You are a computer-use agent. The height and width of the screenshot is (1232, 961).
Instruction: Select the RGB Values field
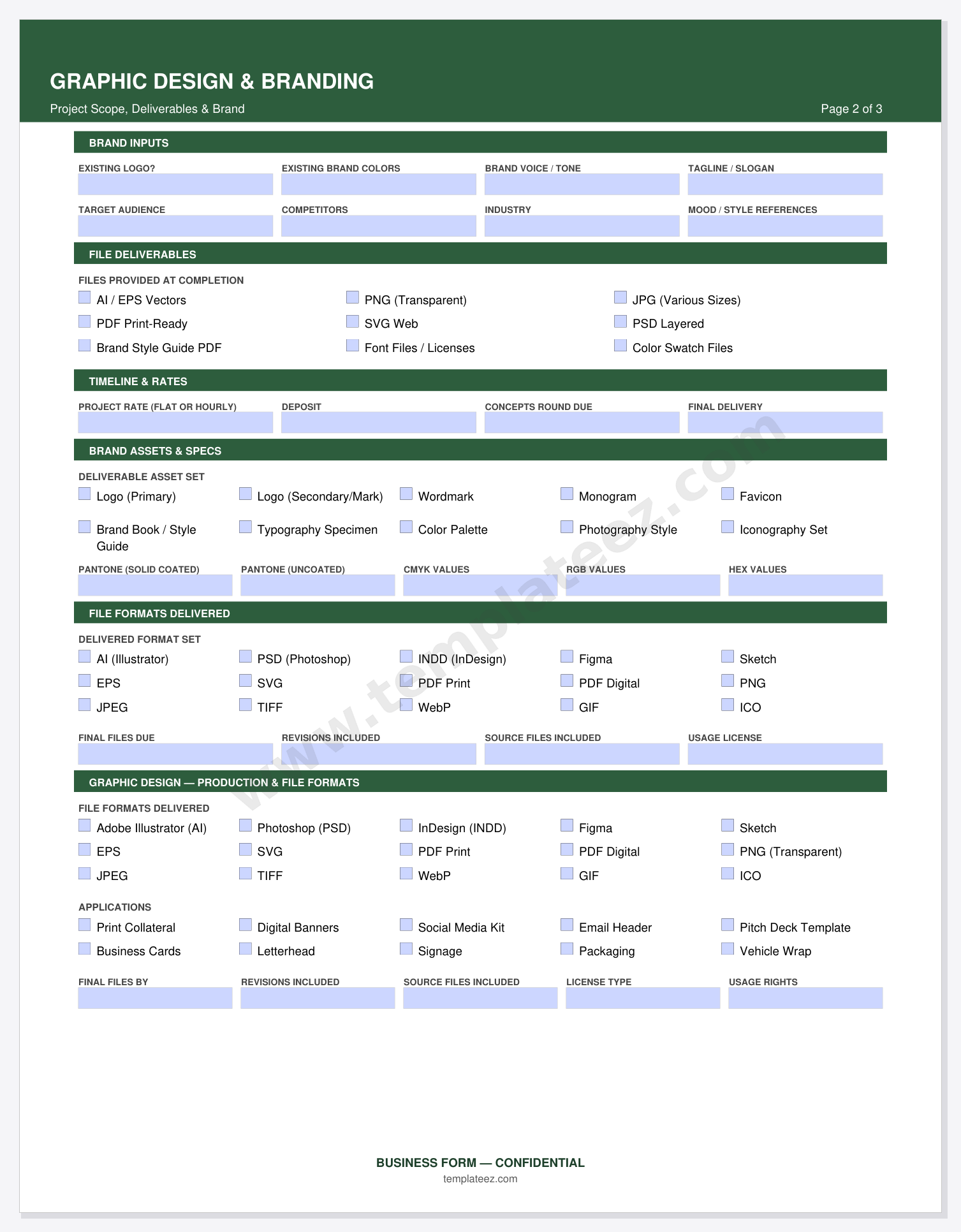click(643, 585)
